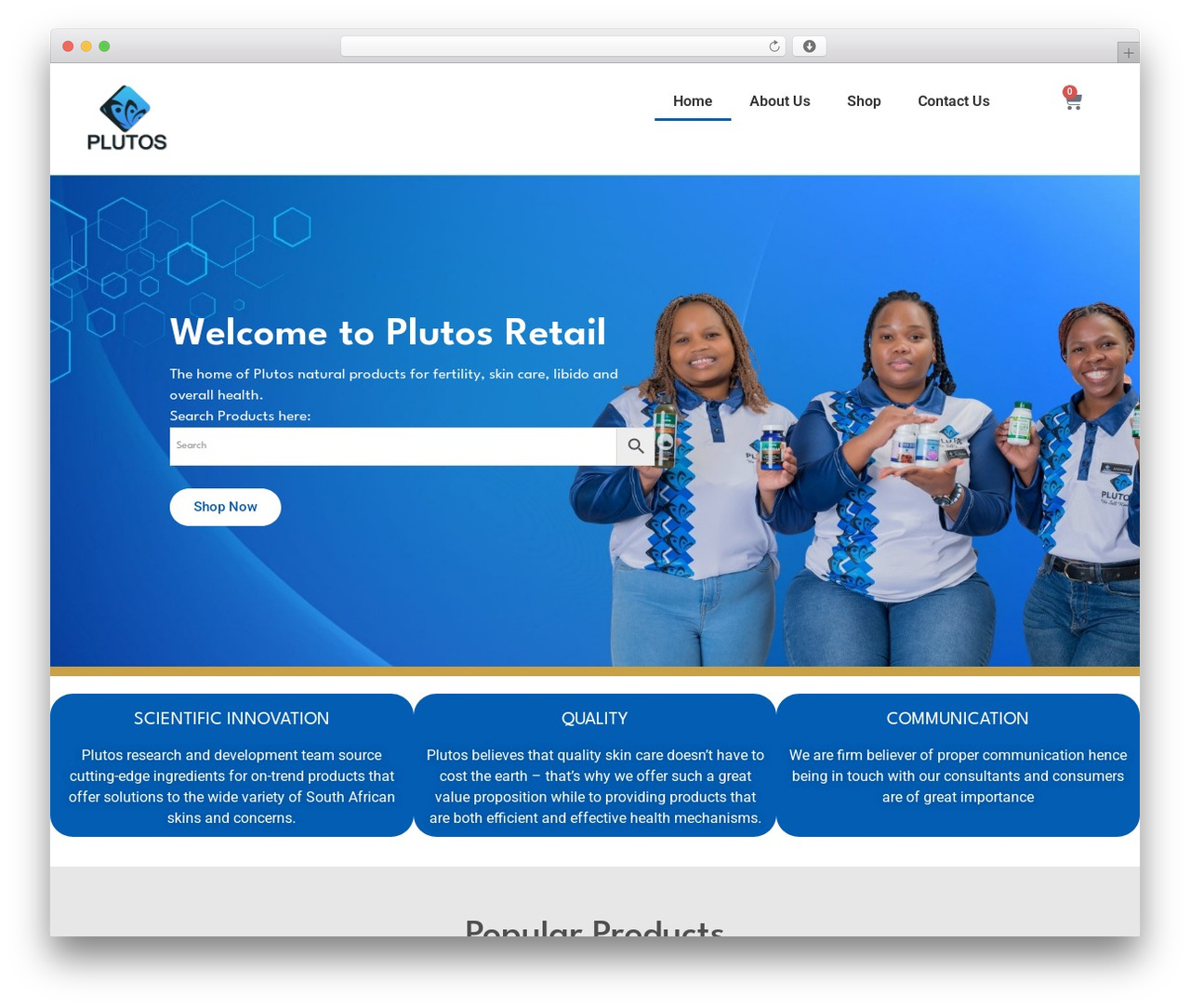
Task: Select the Communication card title
Action: pos(958,719)
